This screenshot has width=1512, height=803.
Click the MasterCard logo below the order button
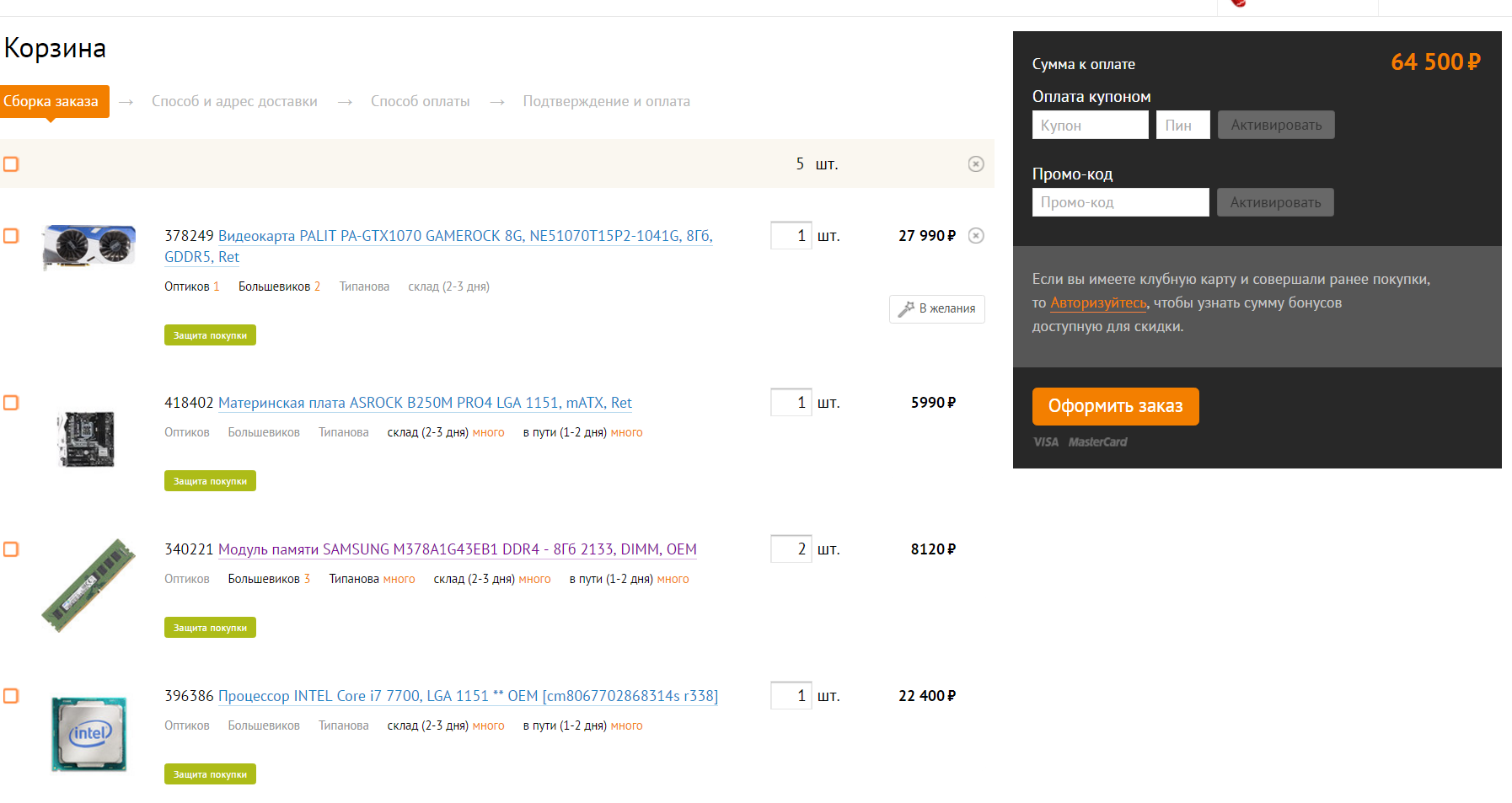(x=1097, y=442)
